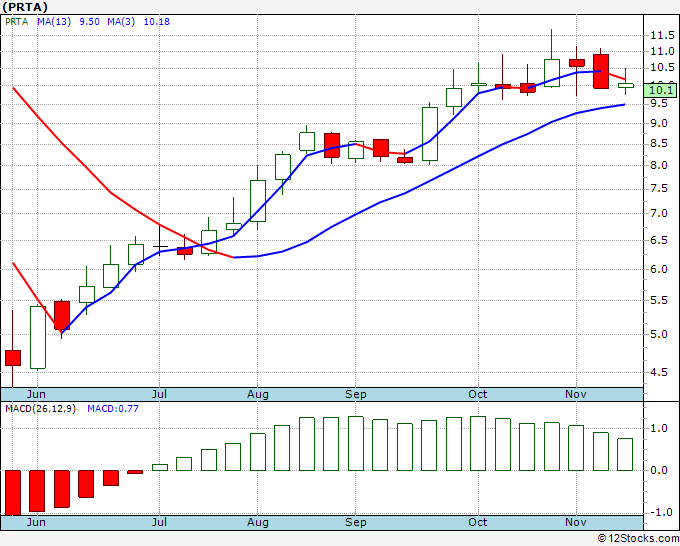Select the PRTA legend label
This screenshot has height=546, width=680.
pyautogui.click(x=16, y=22)
